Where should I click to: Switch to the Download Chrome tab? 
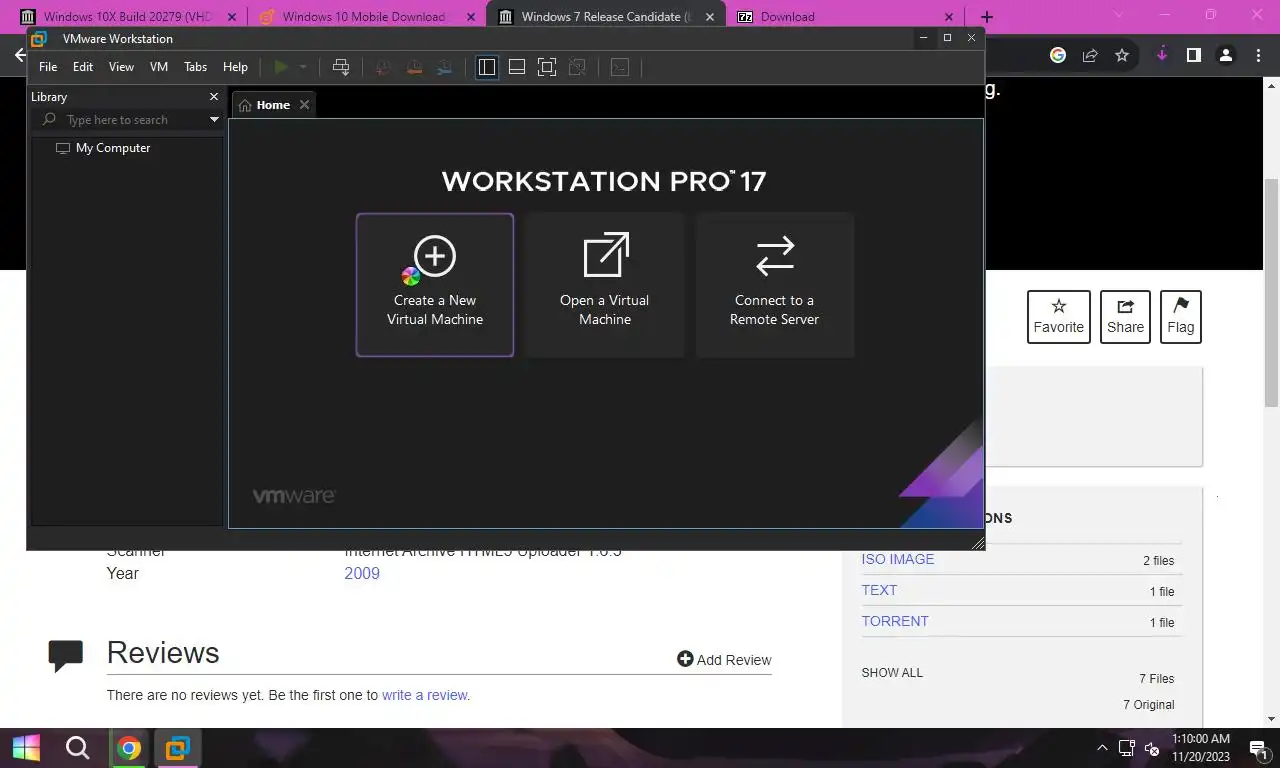pyautogui.click(x=846, y=17)
